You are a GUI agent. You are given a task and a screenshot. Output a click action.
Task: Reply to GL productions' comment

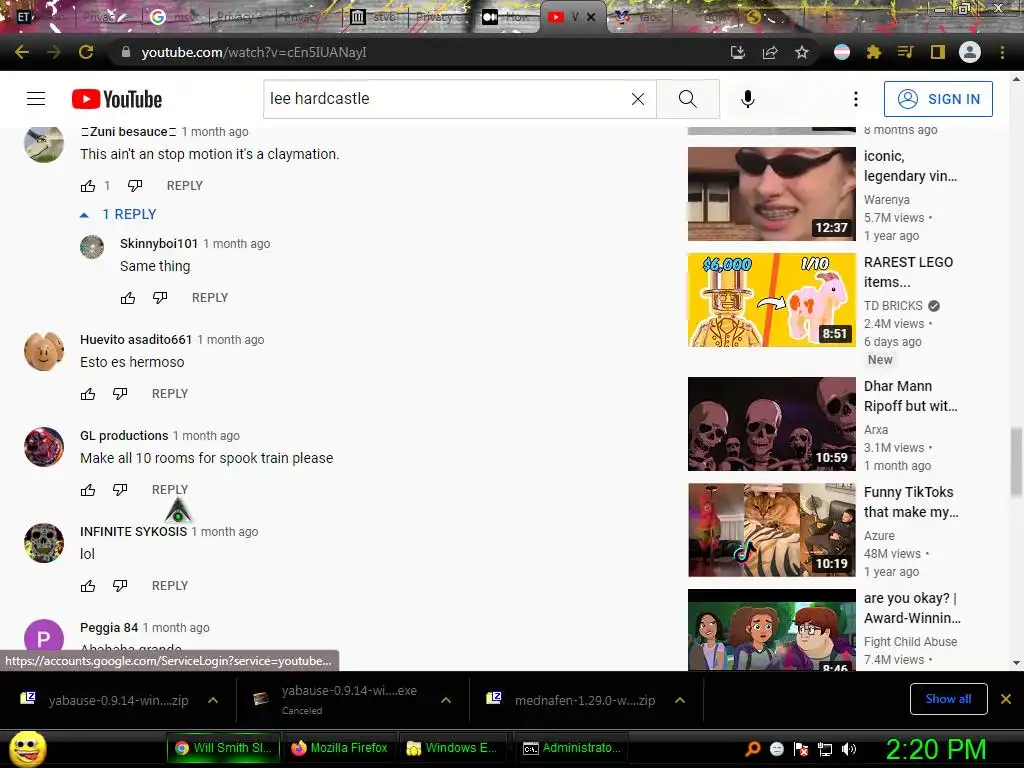click(170, 490)
